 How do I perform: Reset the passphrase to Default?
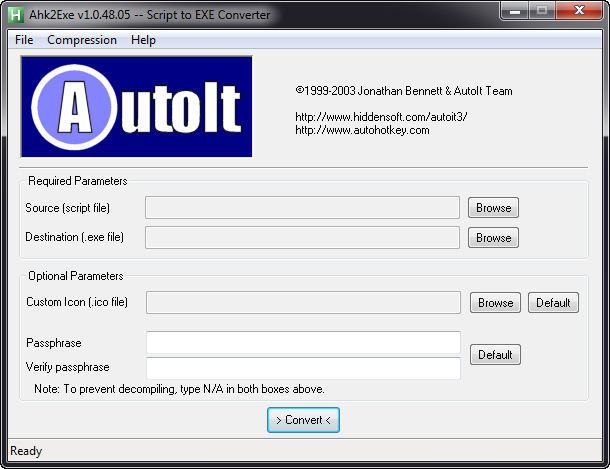tap(495, 355)
